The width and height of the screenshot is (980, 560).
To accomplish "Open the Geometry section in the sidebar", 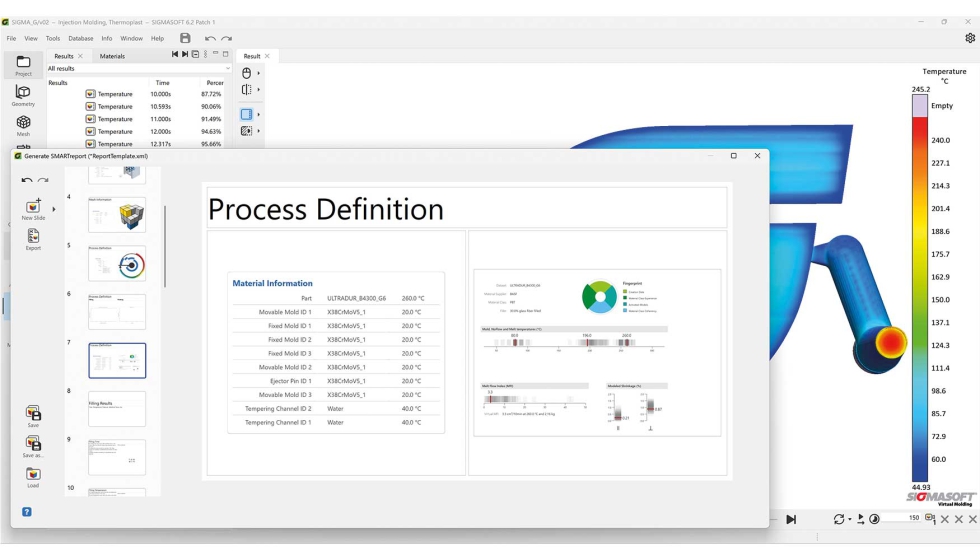I will tap(23, 96).
